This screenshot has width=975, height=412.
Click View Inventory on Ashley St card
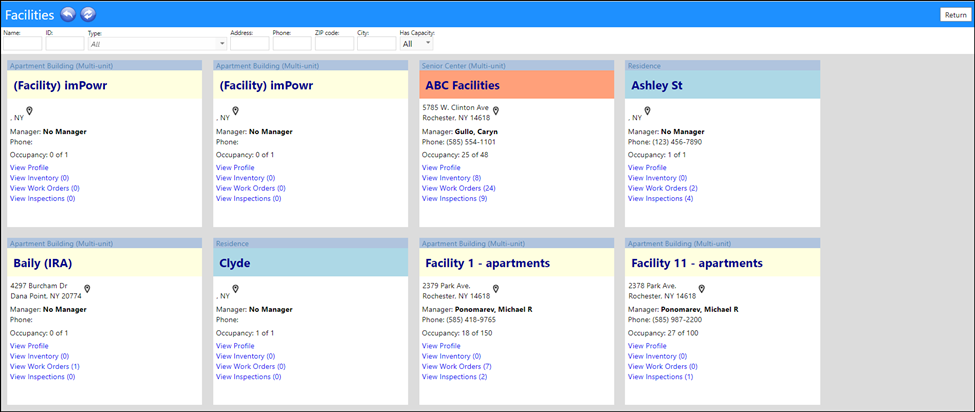[657, 178]
